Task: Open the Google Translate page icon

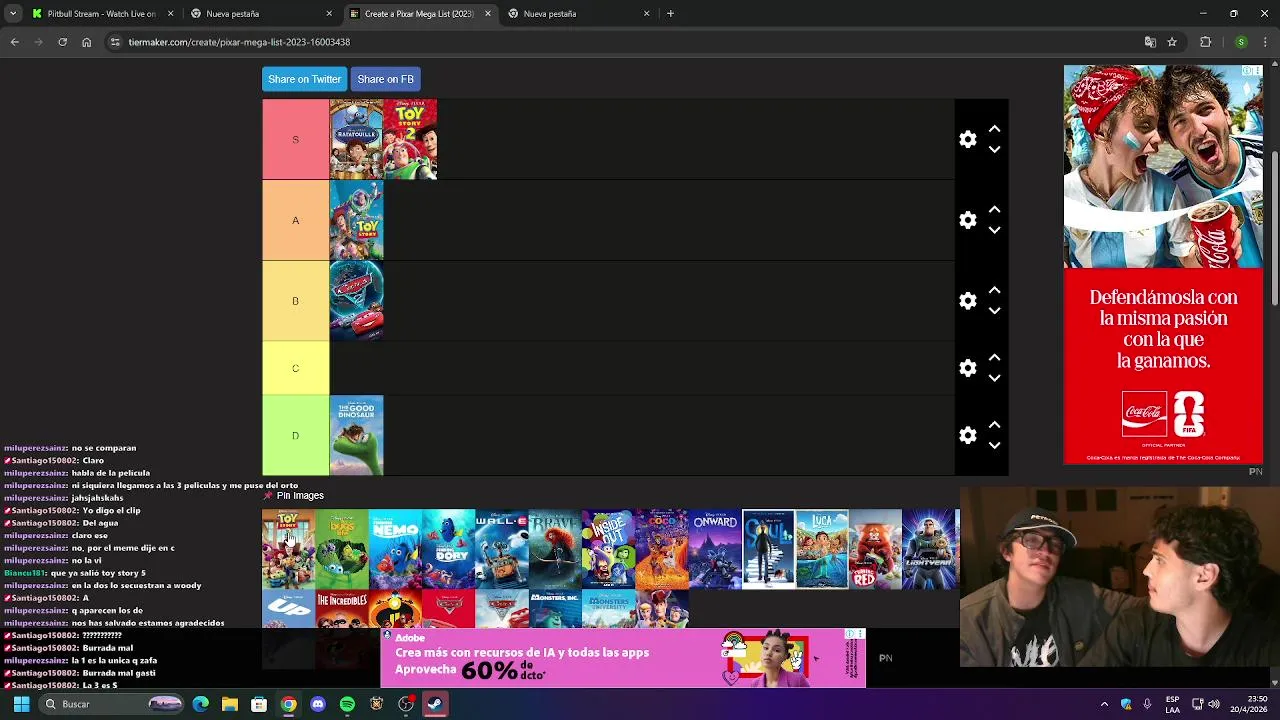Action: pos(1150,42)
